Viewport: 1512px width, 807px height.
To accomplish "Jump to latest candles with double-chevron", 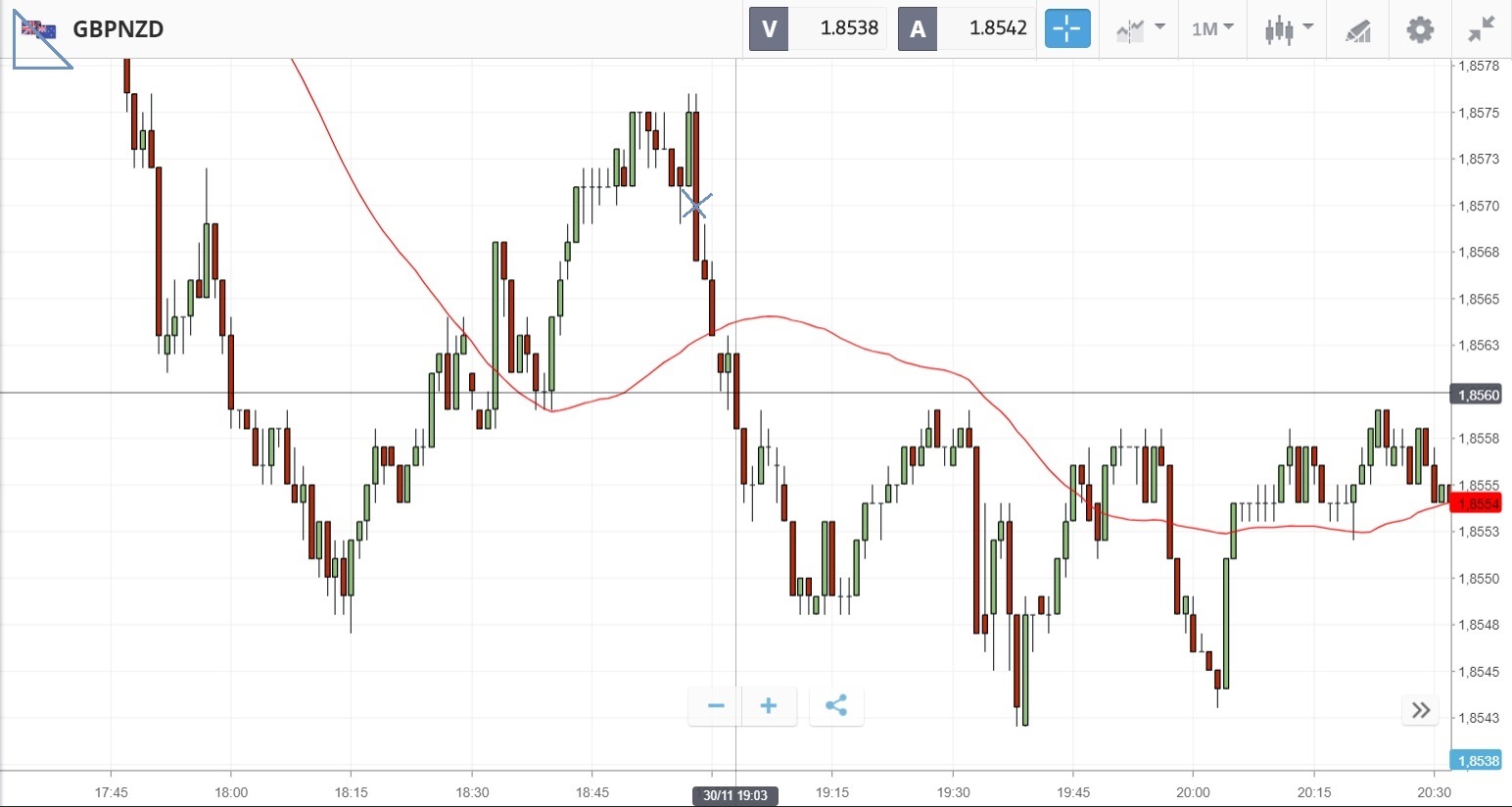I will pos(1421,710).
